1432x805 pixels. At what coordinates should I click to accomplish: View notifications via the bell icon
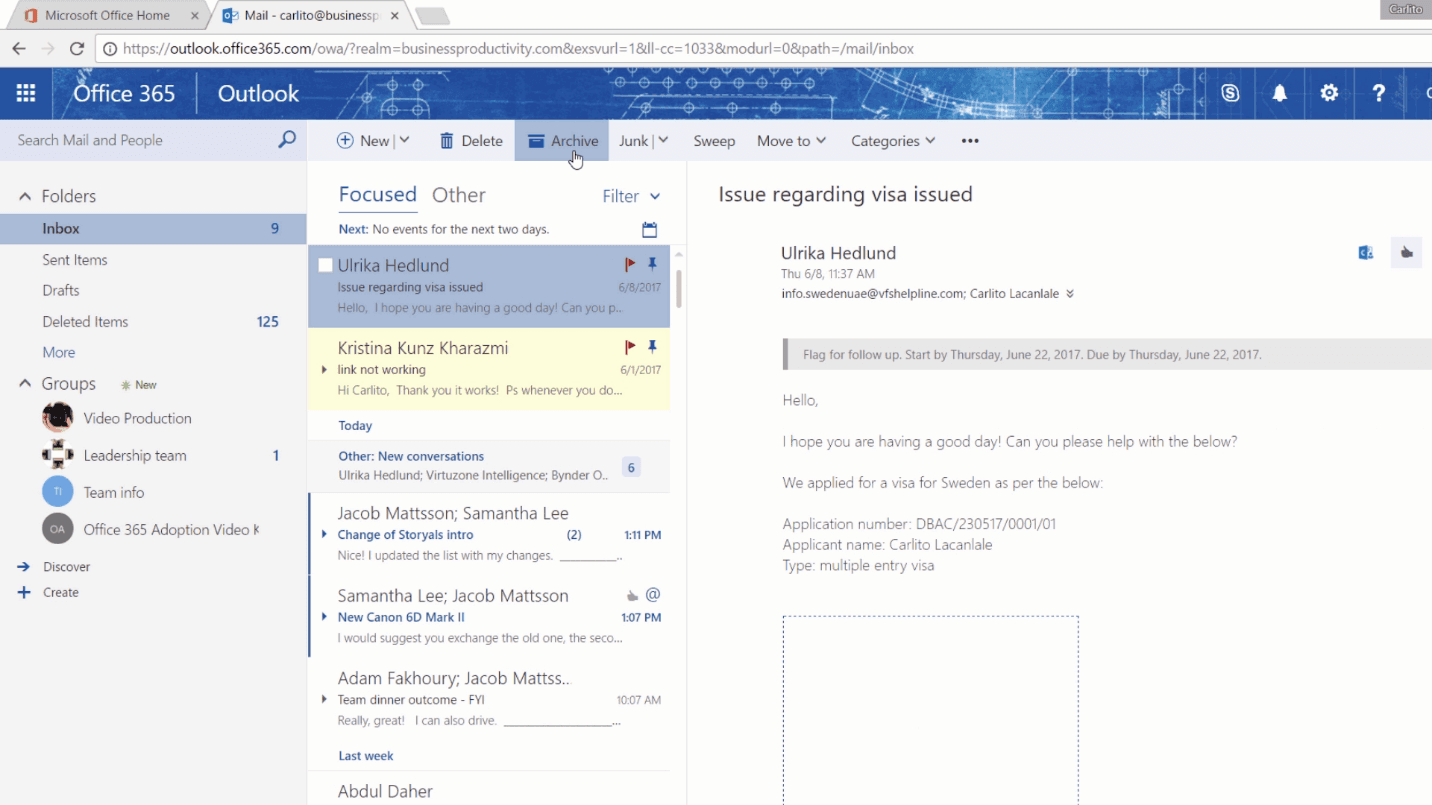pyautogui.click(x=1279, y=92)
